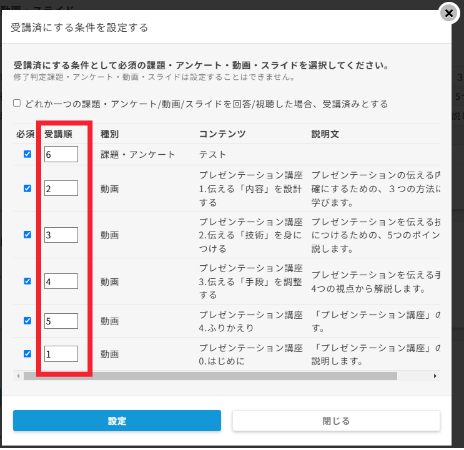The height and width of the screenshot is (450, 464).
Task: Toggle required checkbox for 1.伝える「内容」 video
Action: pos(27,188)
